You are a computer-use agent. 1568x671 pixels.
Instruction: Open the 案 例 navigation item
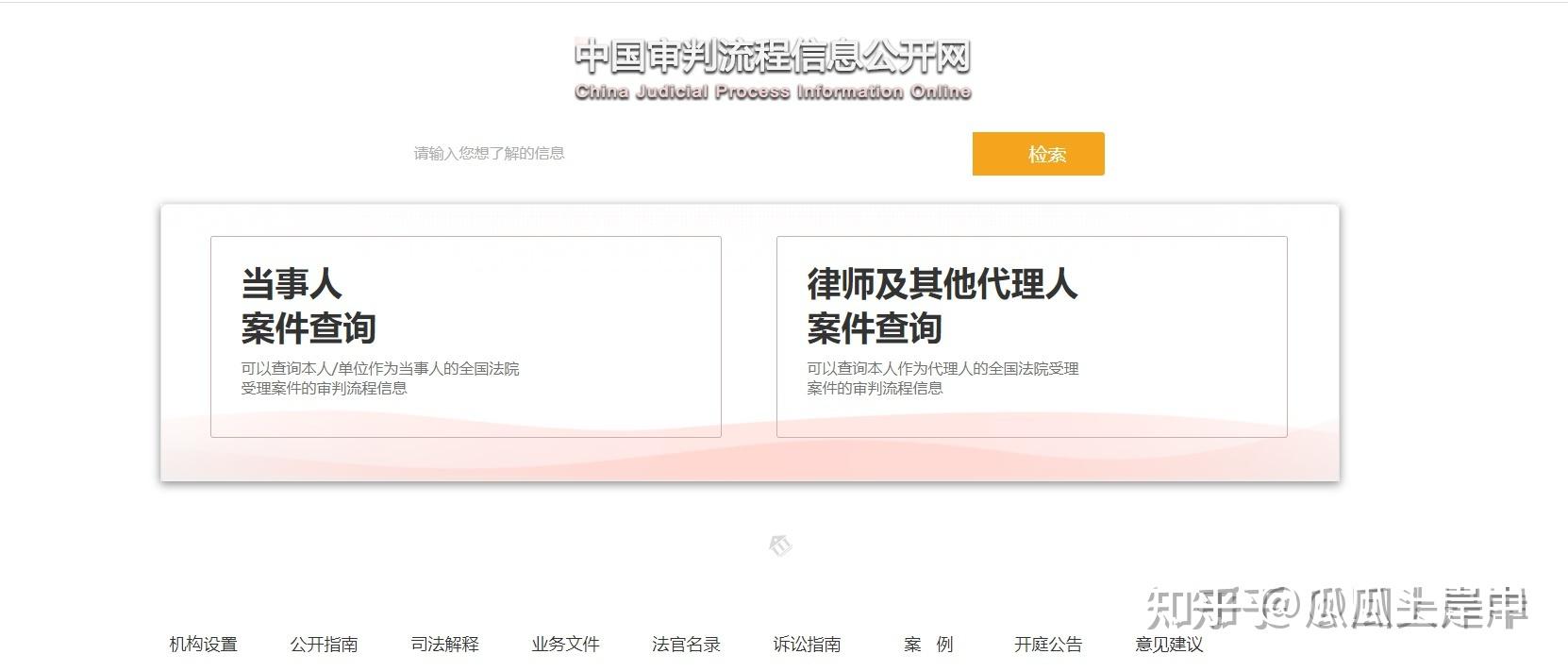[x=928, y=645]
